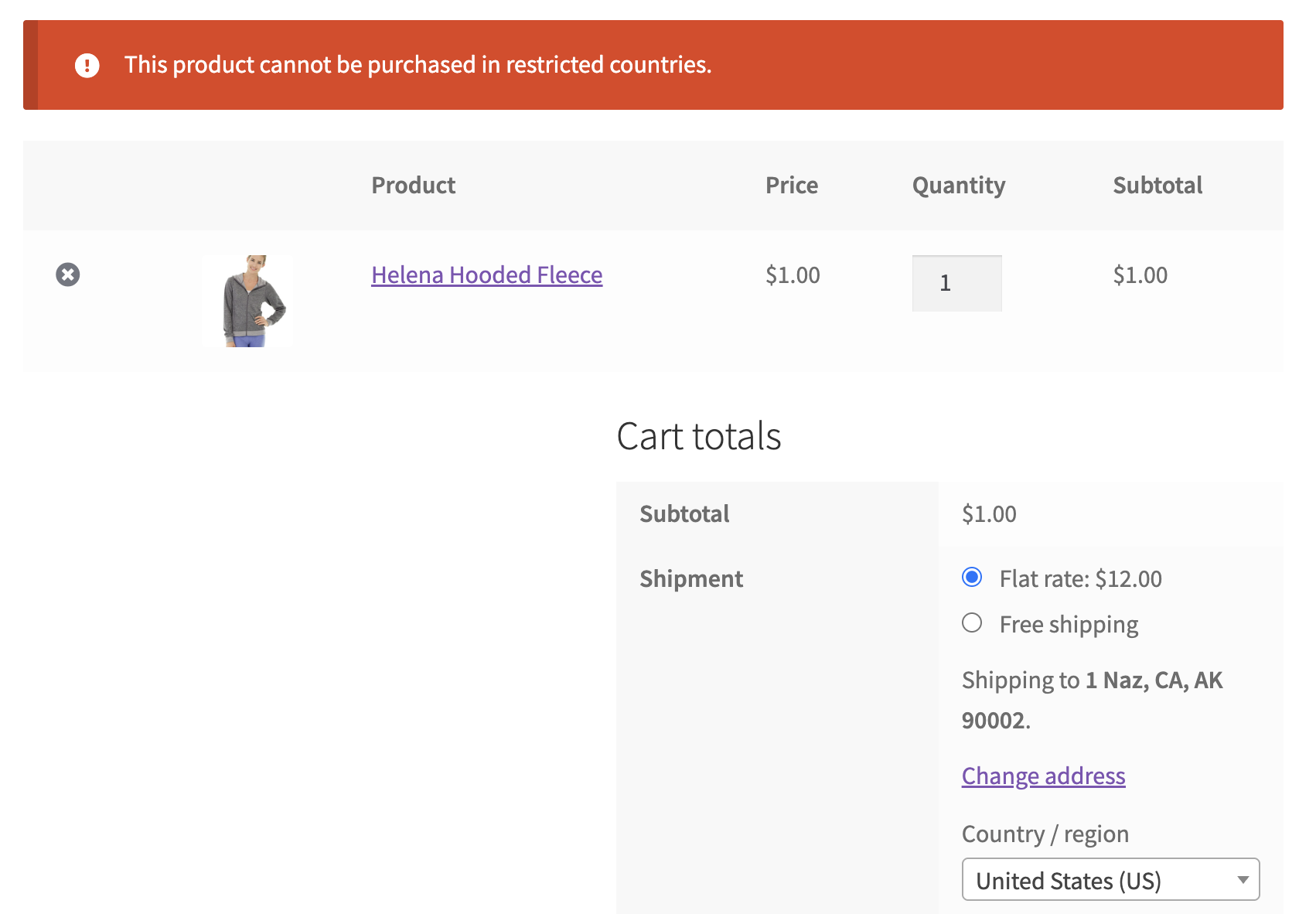Open the Helena Hooded Fleece product thumbnail

tap(248, 301)
